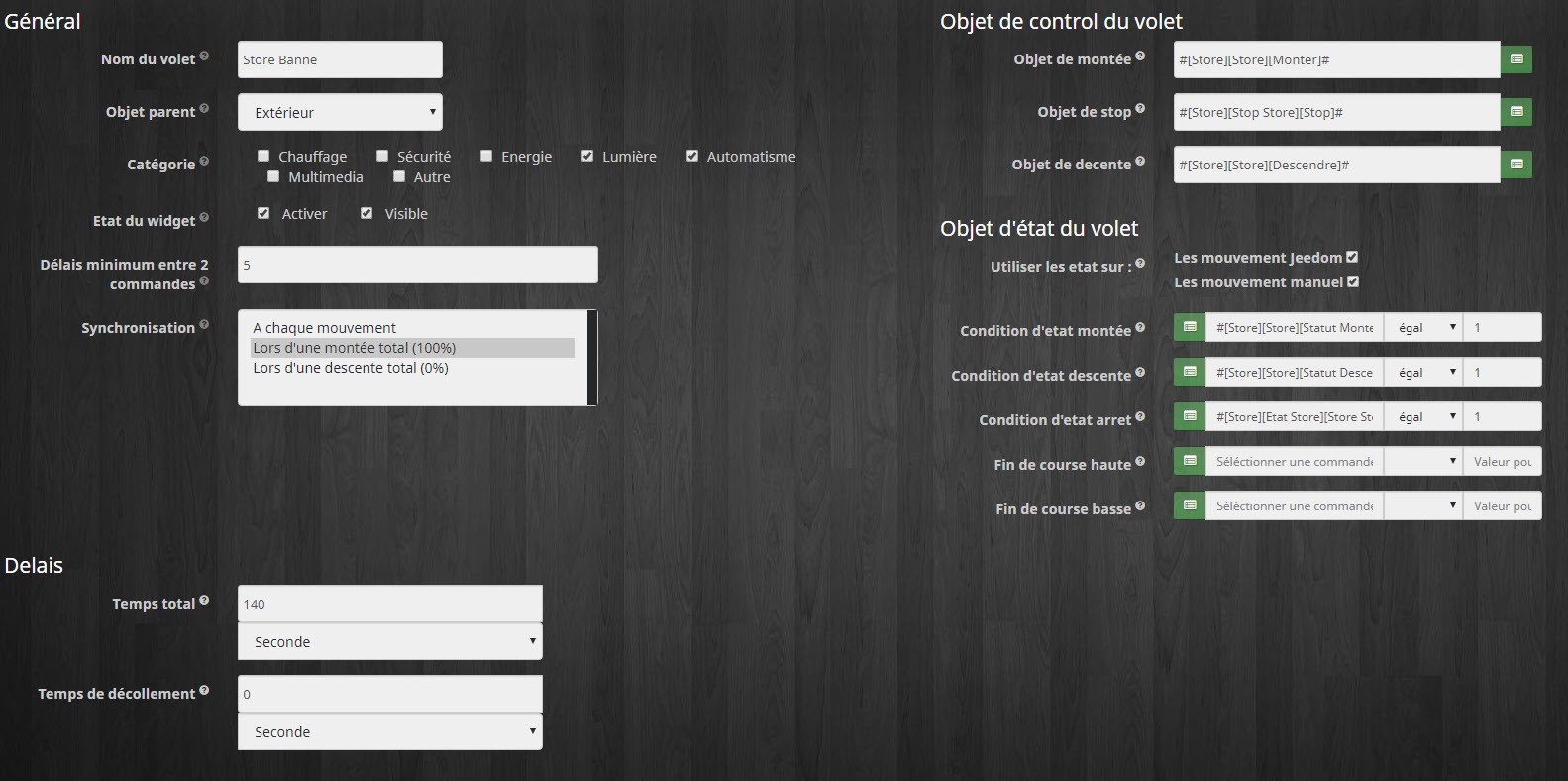The width and height of the screenshot is (1568, 781).
Task: Click help icon next to Temps de décollement
Action: [204, 690]
